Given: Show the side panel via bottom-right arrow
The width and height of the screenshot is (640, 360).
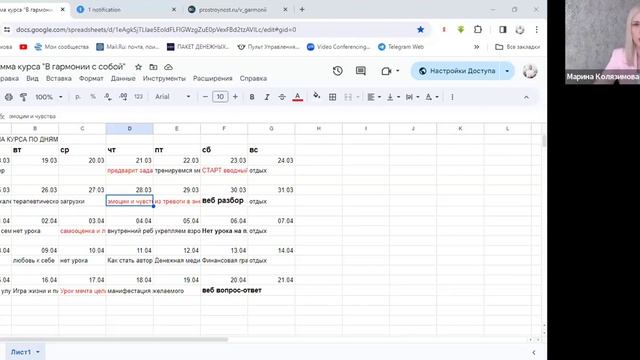Looking at the screenshot, I should [533, 352].
